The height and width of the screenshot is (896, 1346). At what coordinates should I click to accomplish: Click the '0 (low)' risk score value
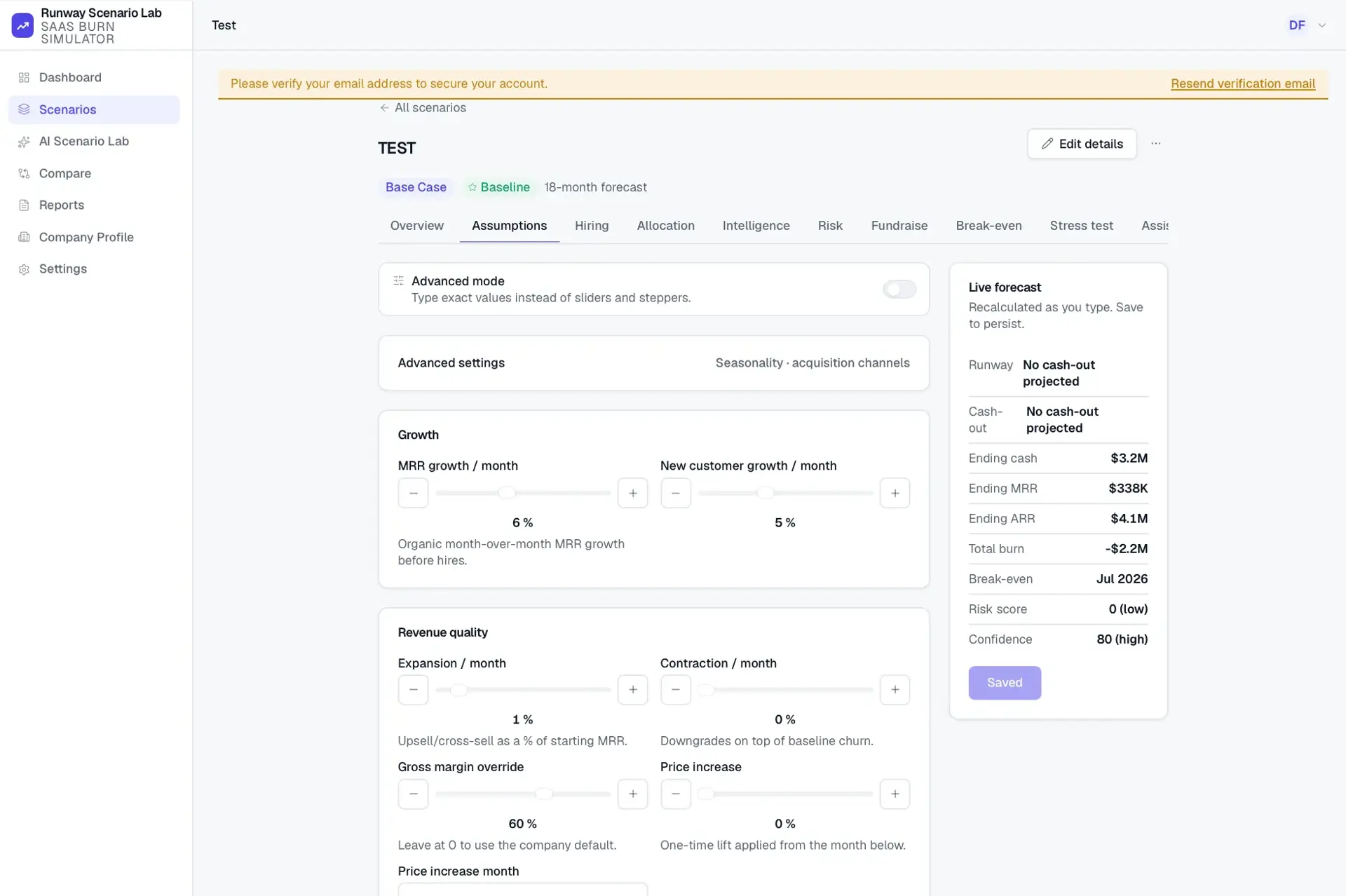click(x=1127, y=609)
